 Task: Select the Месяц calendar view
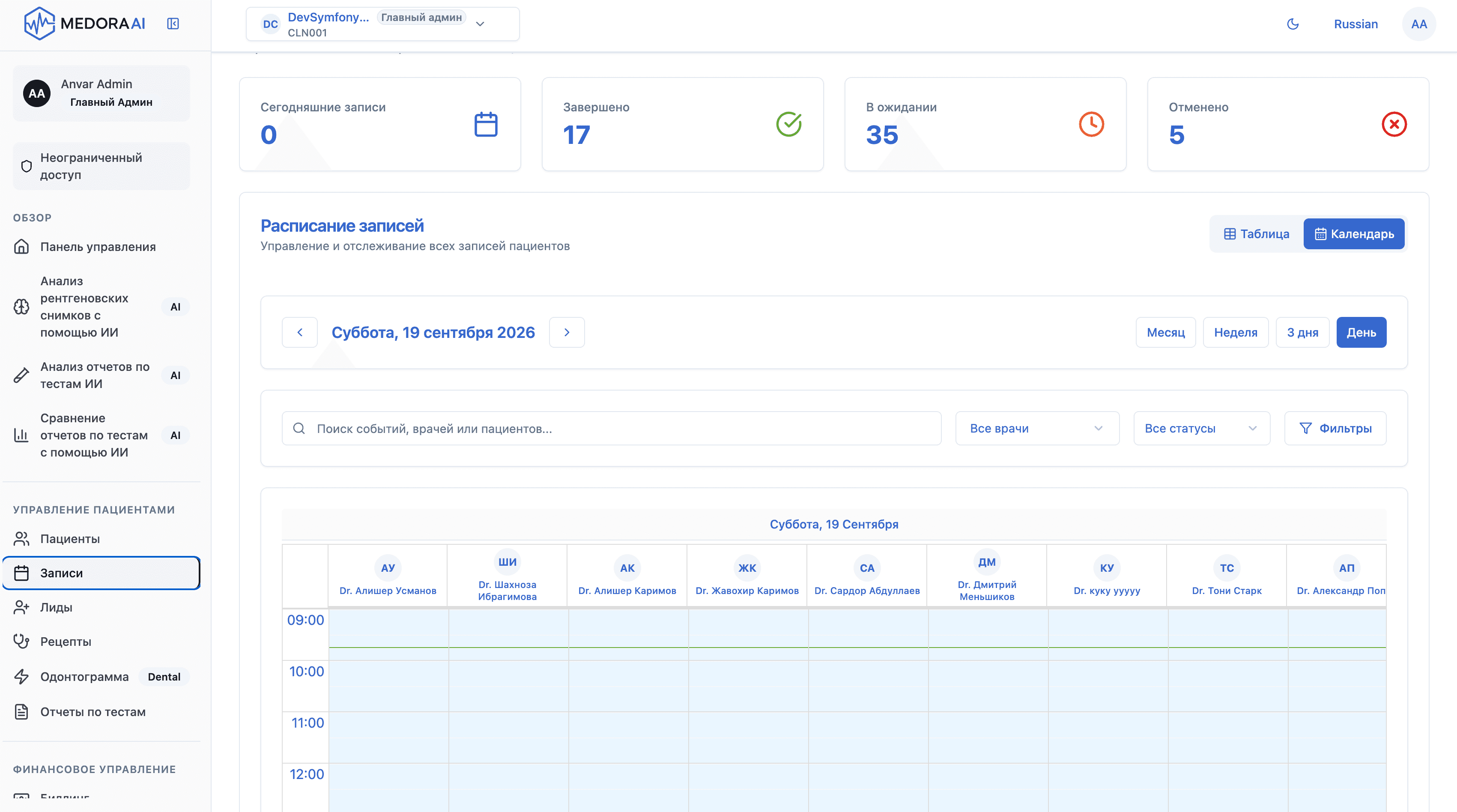point(1165,332)
